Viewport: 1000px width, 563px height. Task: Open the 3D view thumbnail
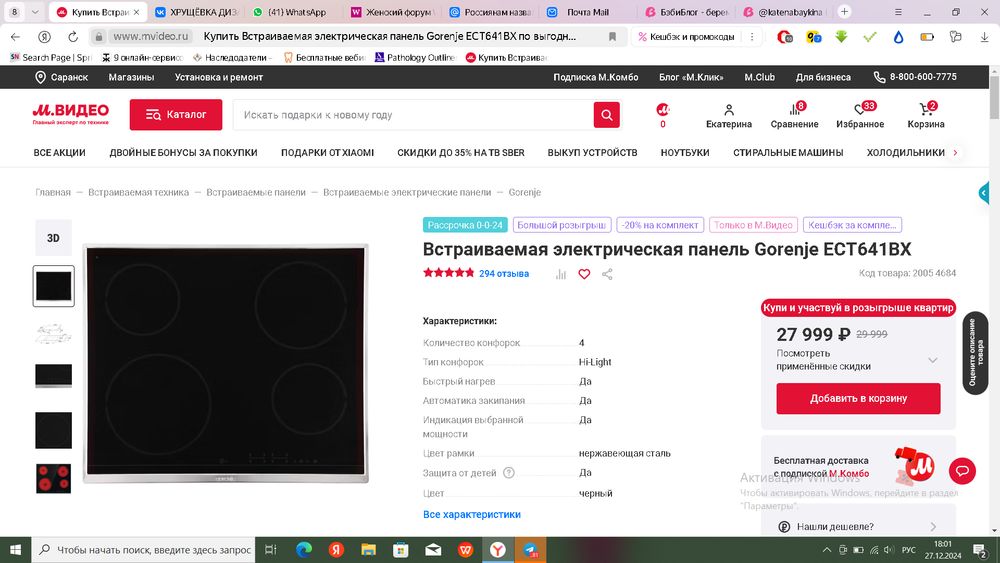[53, 238]
